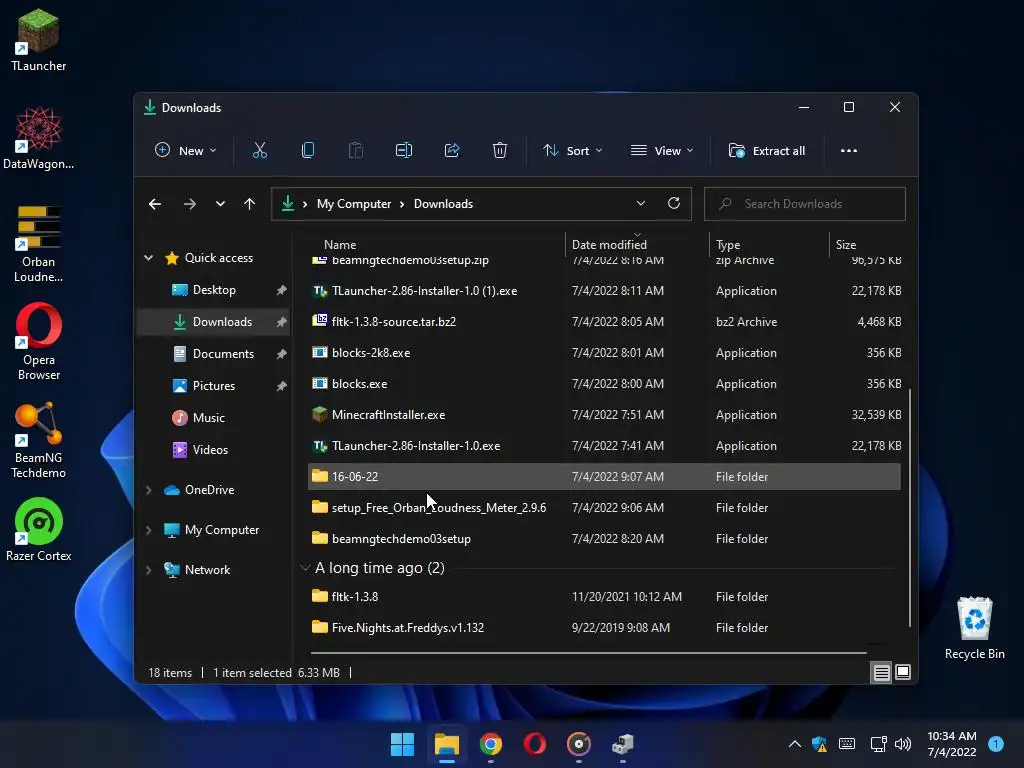Open Windows Start menu
The image size is (1024, 768).
tap(402, 744)
